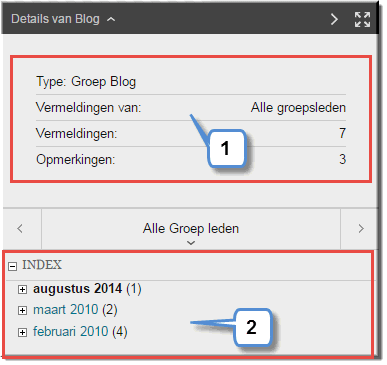This screenshot has height=365, width=387.
Task: Open the februari 2010 archive link
Action: pos(70,331)
